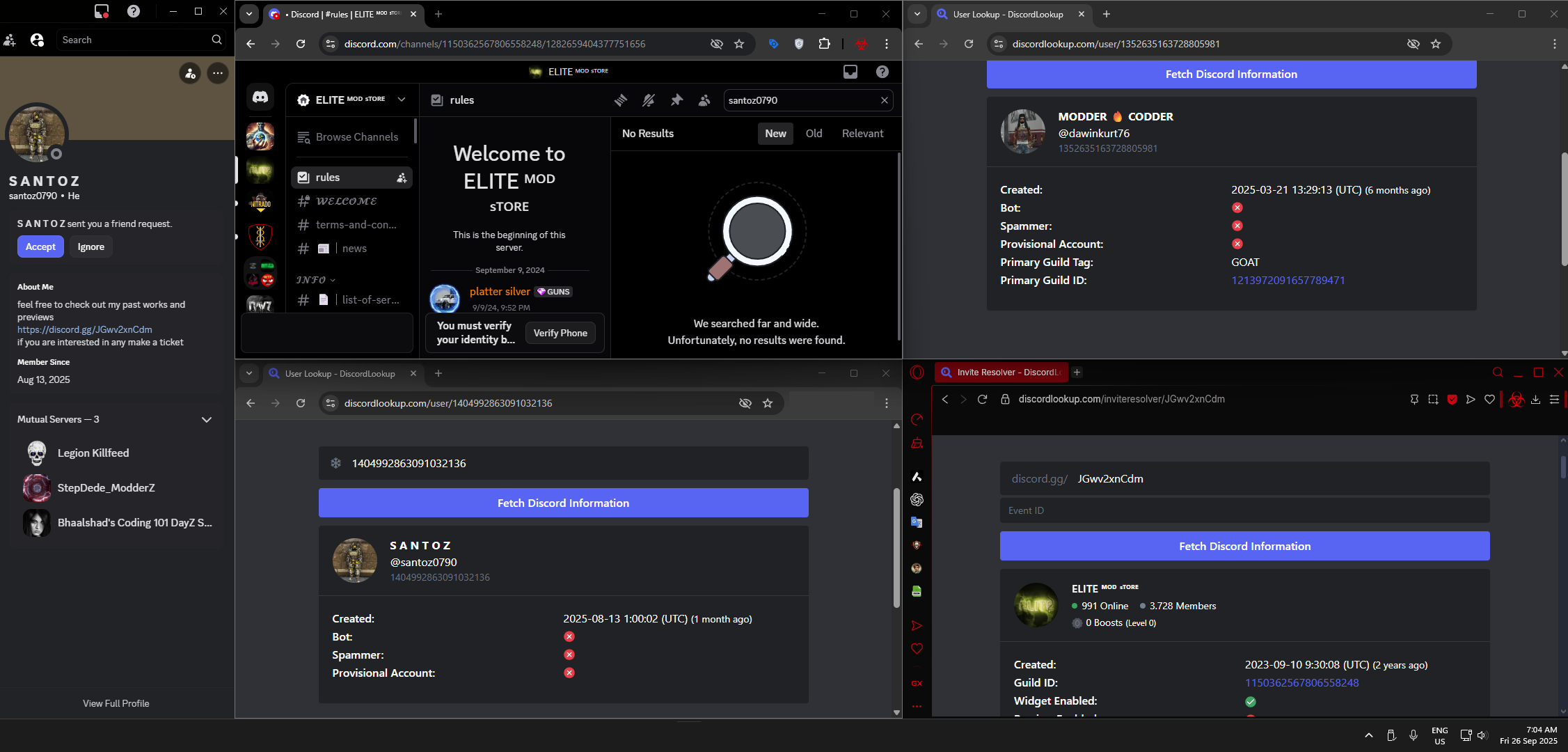Toggle notification settings bell in rules channel header
The image size is (1568, 752).
tap(649, 100)
